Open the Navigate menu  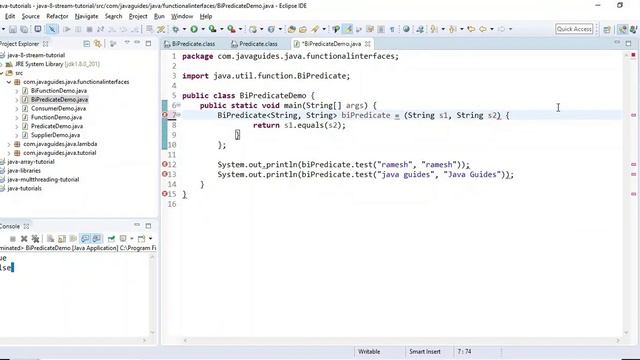(x=87, y=16)
